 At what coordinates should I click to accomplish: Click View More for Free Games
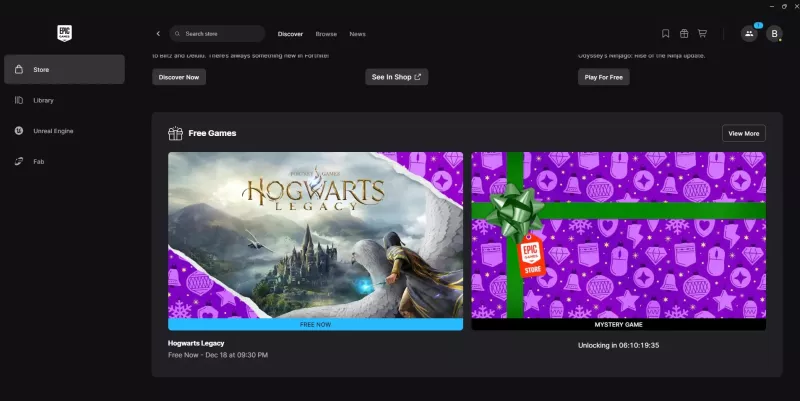click(744, 133)
